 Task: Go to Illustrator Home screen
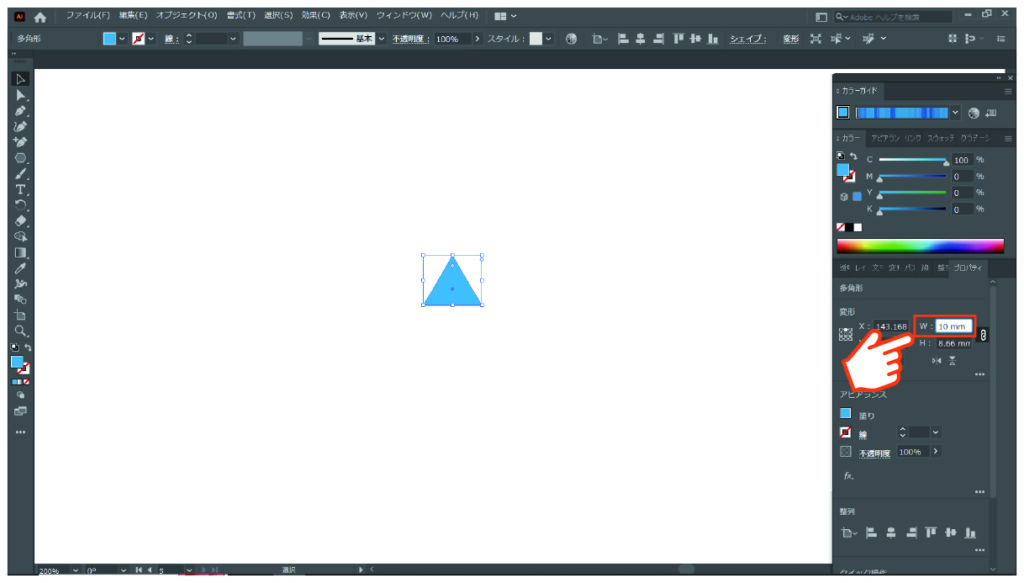coord(40,17)
